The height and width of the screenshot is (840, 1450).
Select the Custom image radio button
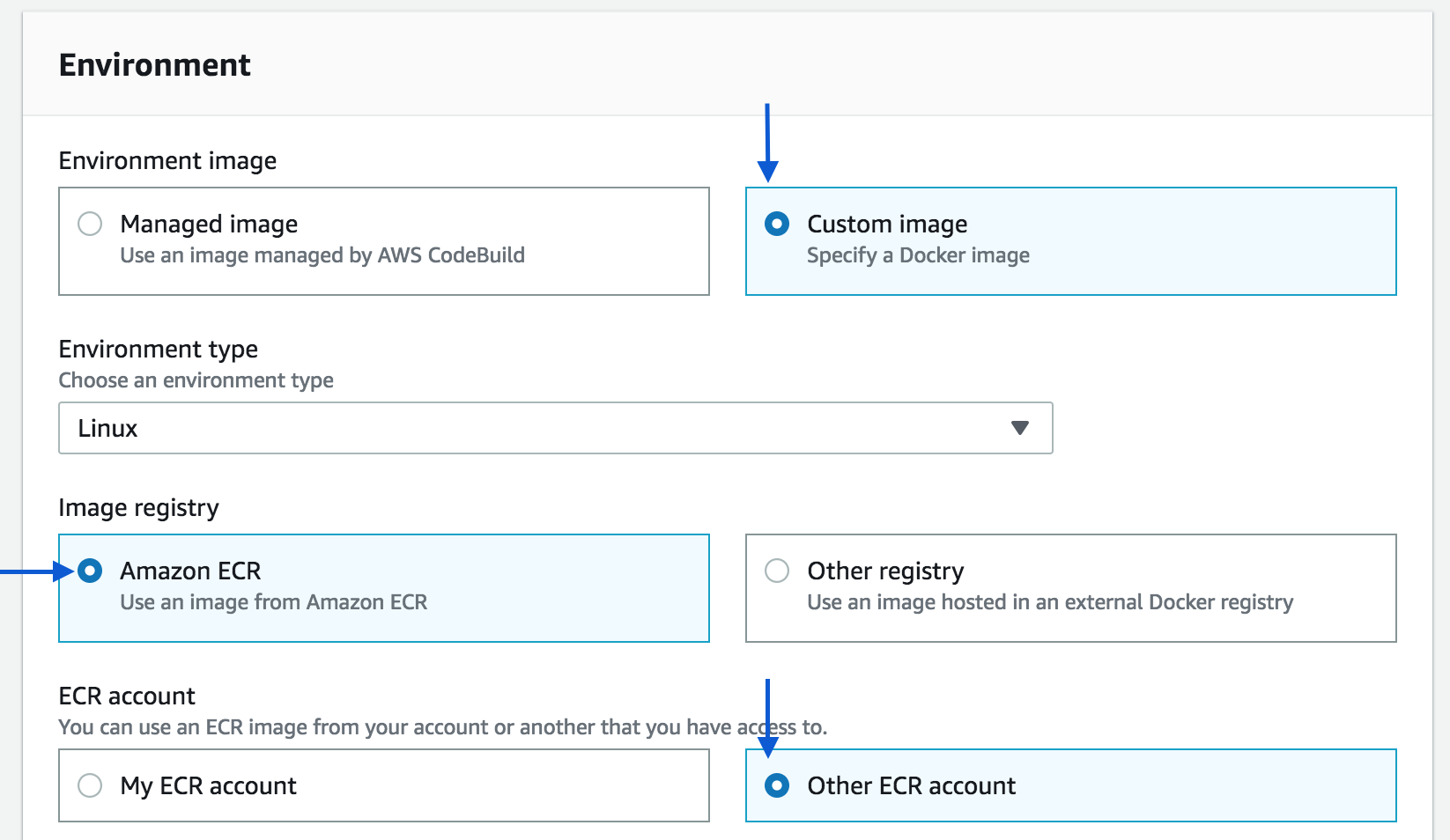pyautogui.click(x=777, y=224)
